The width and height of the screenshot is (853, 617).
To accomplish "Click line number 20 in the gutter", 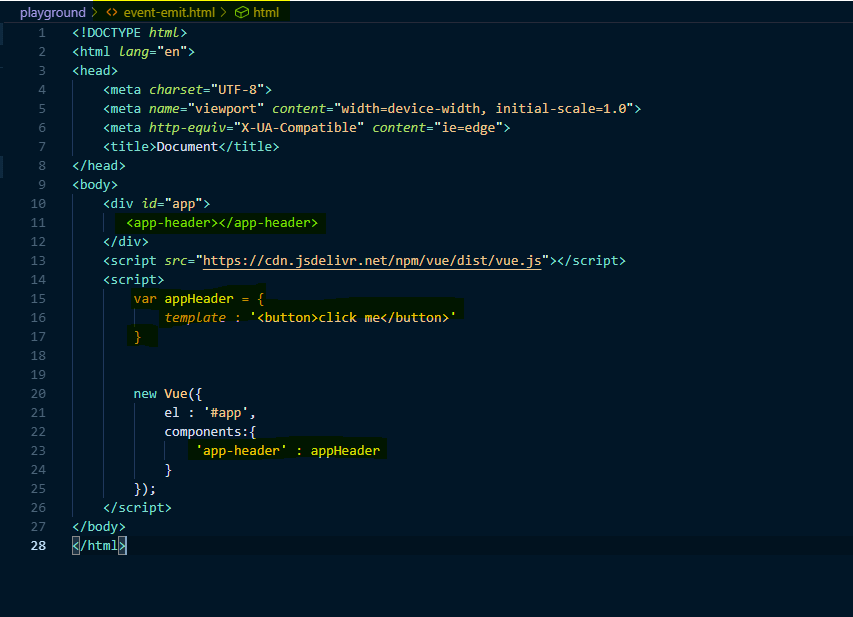I will pyautogui.click(x=38, y=393).
